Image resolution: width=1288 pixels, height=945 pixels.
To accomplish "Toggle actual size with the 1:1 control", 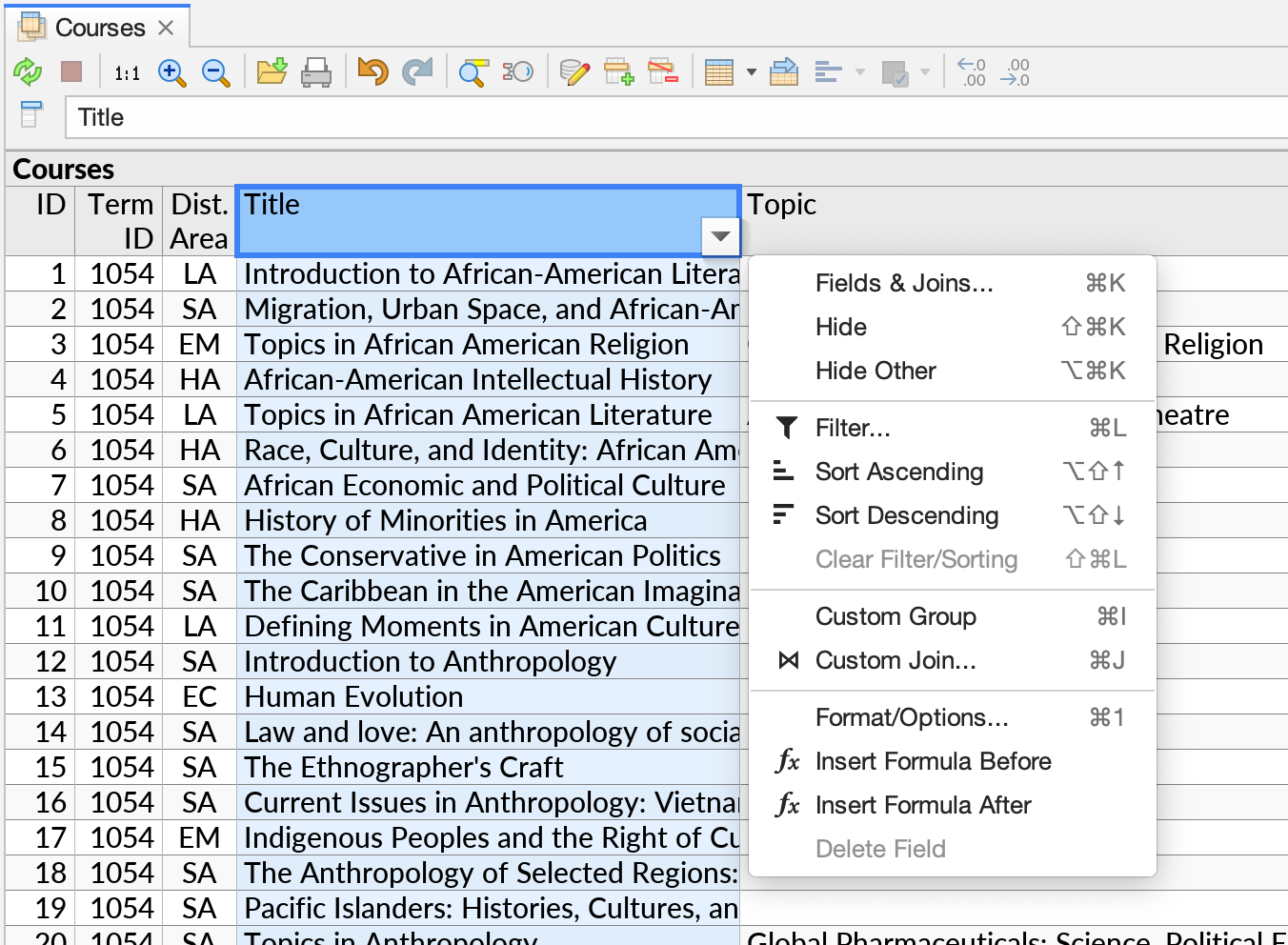I will pos(127,72).
